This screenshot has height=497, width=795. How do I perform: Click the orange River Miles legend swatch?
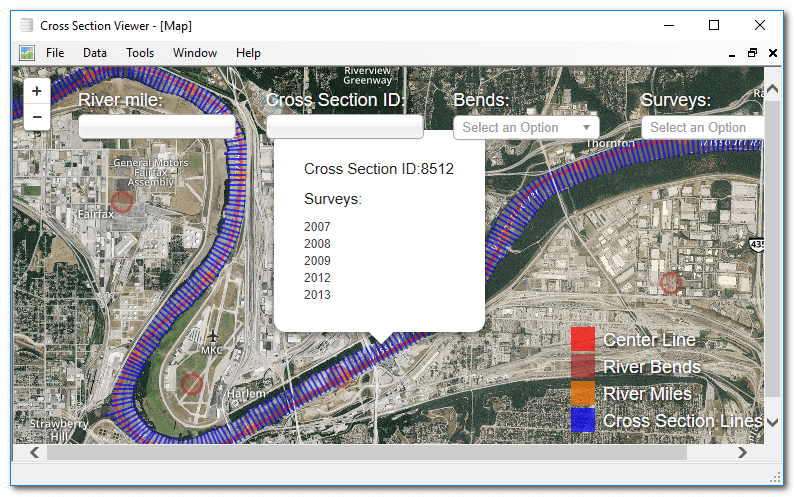tap(583, 393)
